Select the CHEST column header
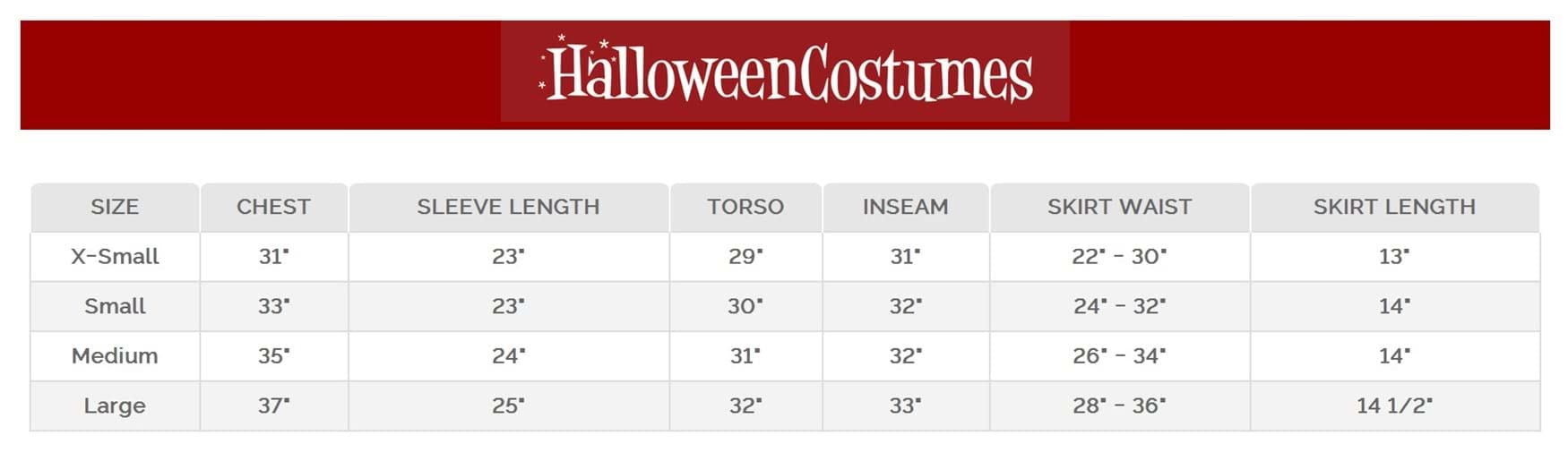Screen dimensions: 1568x461 [x=273, y=207]
